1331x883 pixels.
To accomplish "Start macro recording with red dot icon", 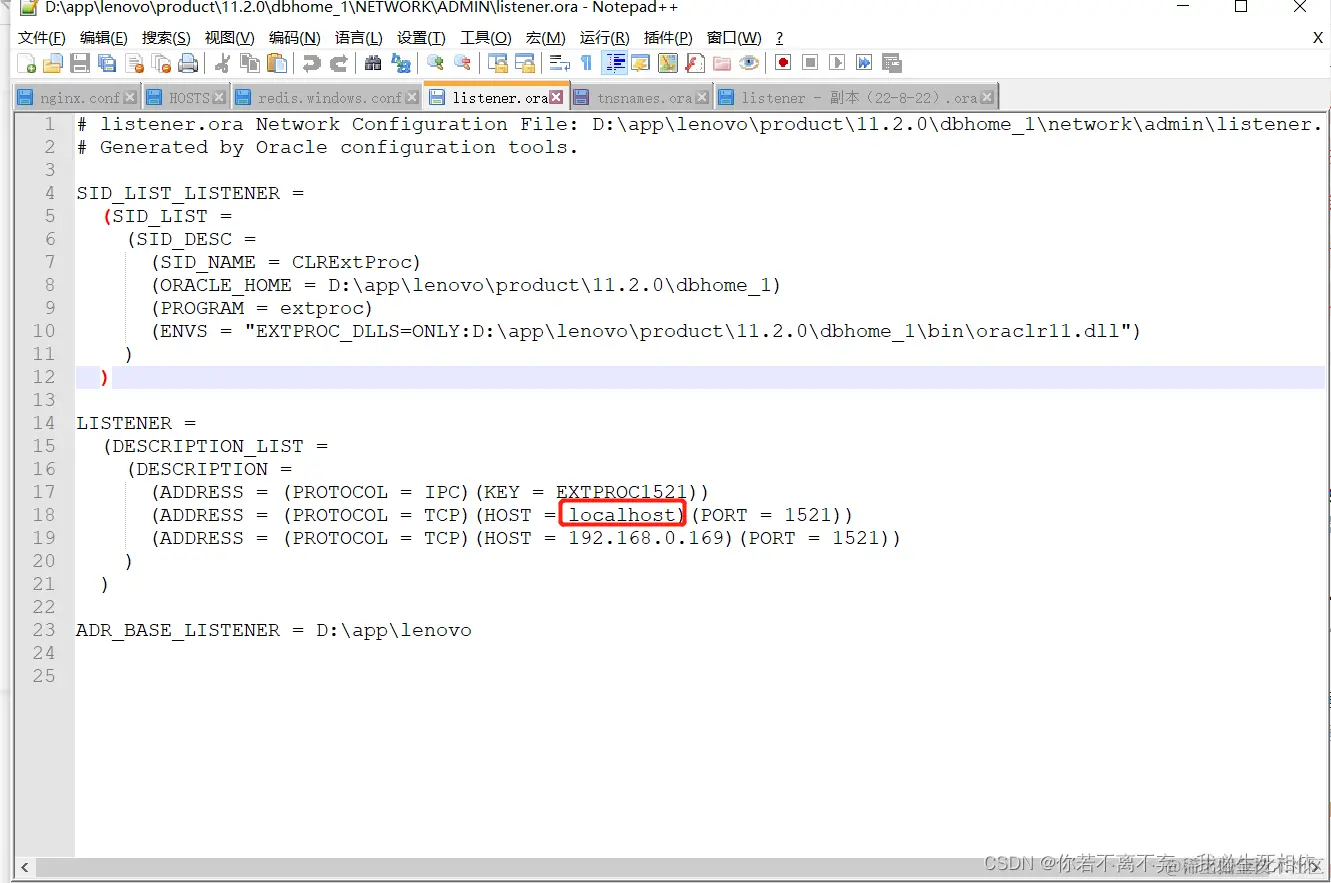I will pyautogui.click(x=783, y=63).
